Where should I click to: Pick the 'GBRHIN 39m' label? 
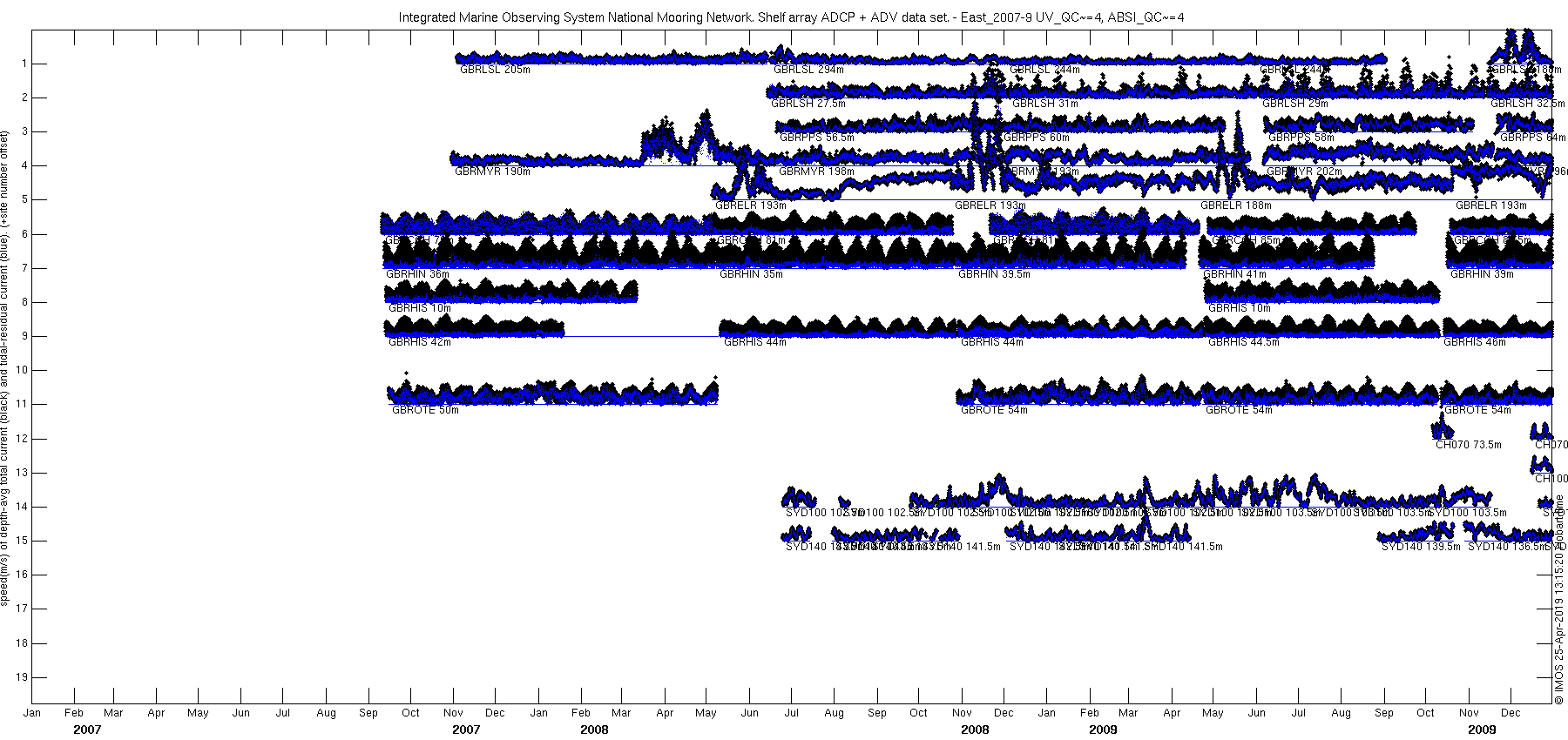coord(1482,274)
